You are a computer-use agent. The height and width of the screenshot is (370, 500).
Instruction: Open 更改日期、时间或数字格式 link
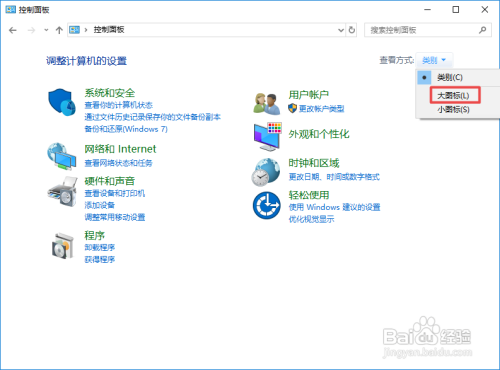(x=334, y=177)
